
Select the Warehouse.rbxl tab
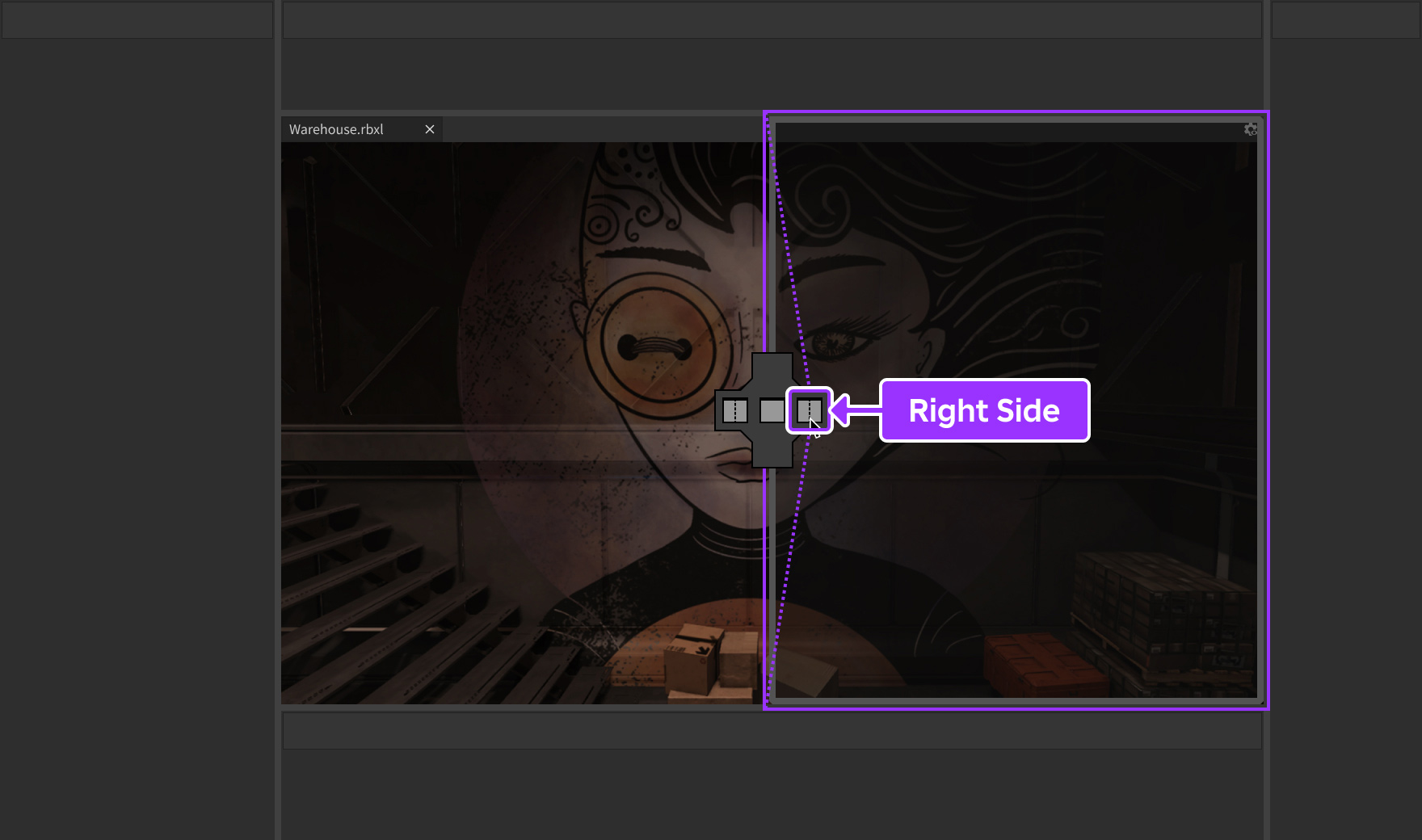pos(361,129)
